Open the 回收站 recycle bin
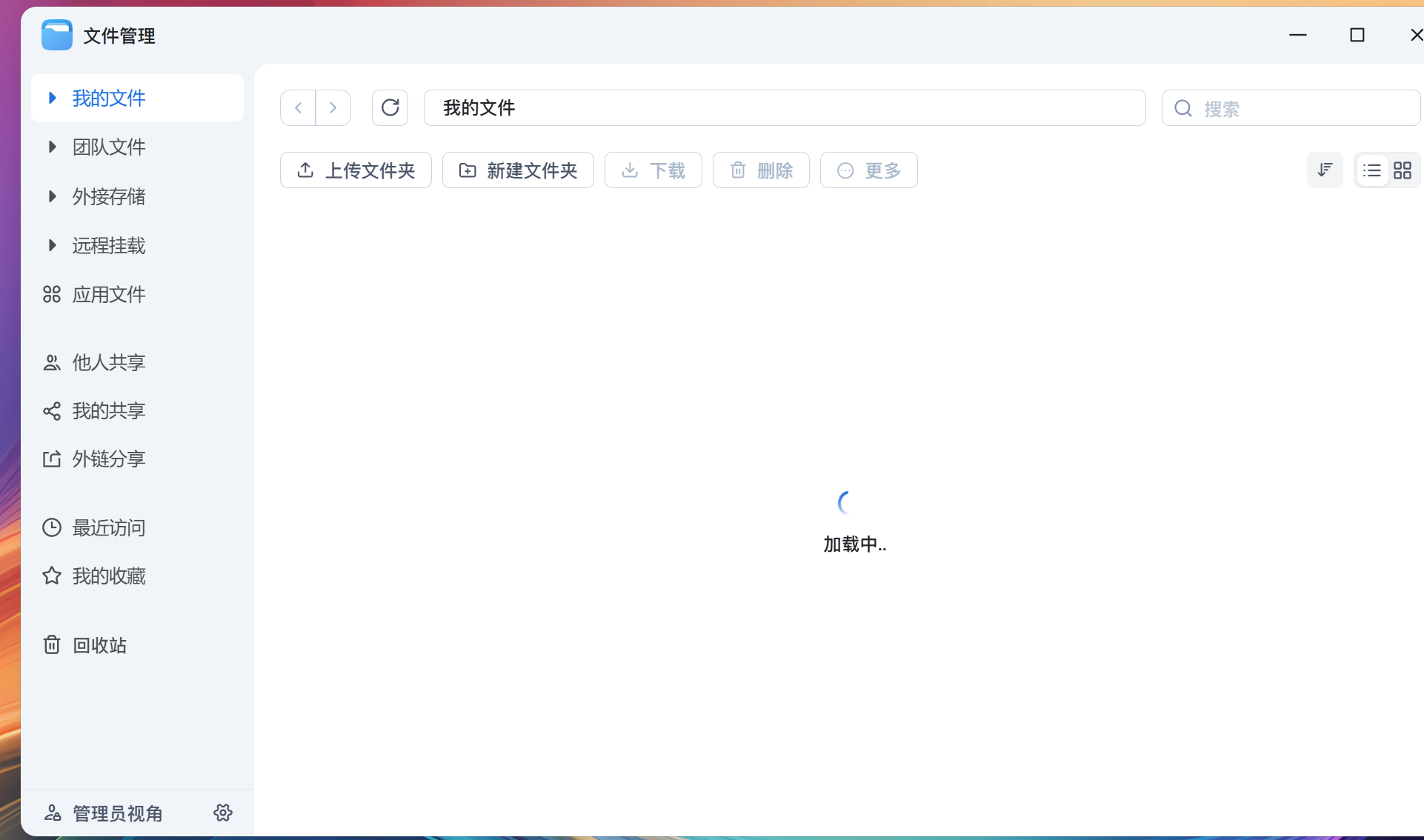 pos(99,645)
